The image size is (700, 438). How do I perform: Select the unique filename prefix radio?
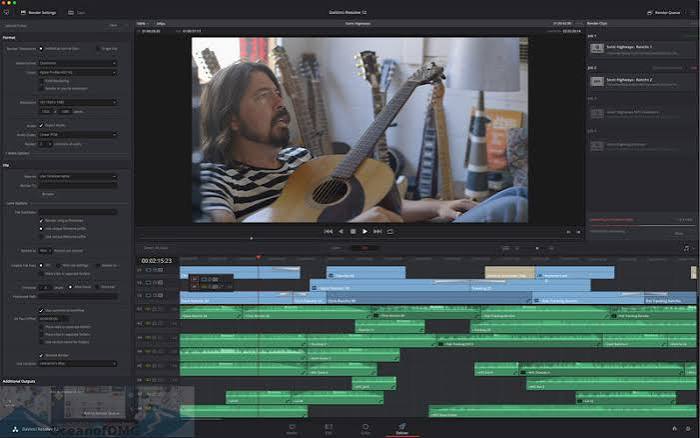point(42,229)
